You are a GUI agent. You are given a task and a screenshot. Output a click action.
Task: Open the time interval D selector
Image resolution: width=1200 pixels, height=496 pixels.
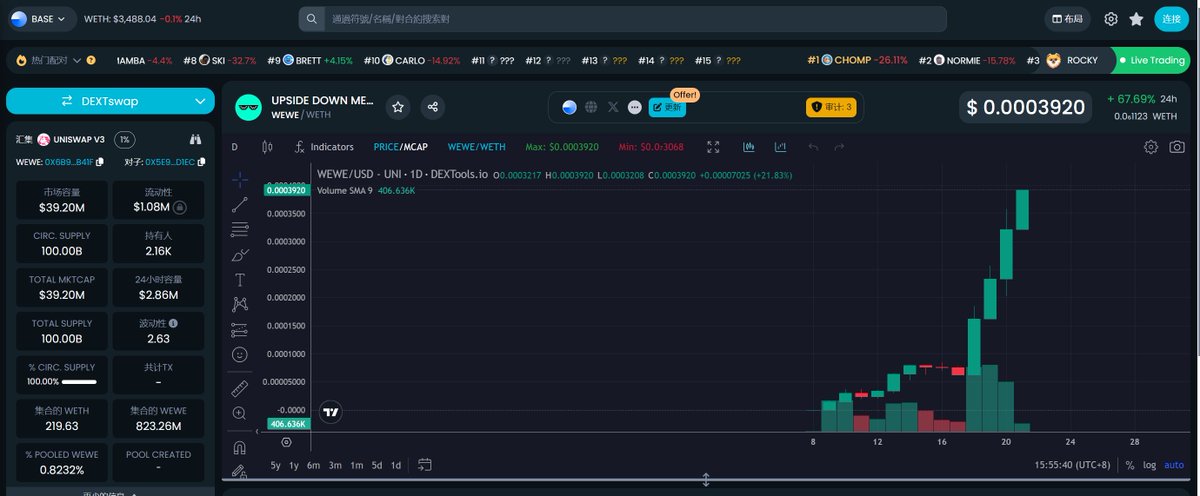pos(235,147)
